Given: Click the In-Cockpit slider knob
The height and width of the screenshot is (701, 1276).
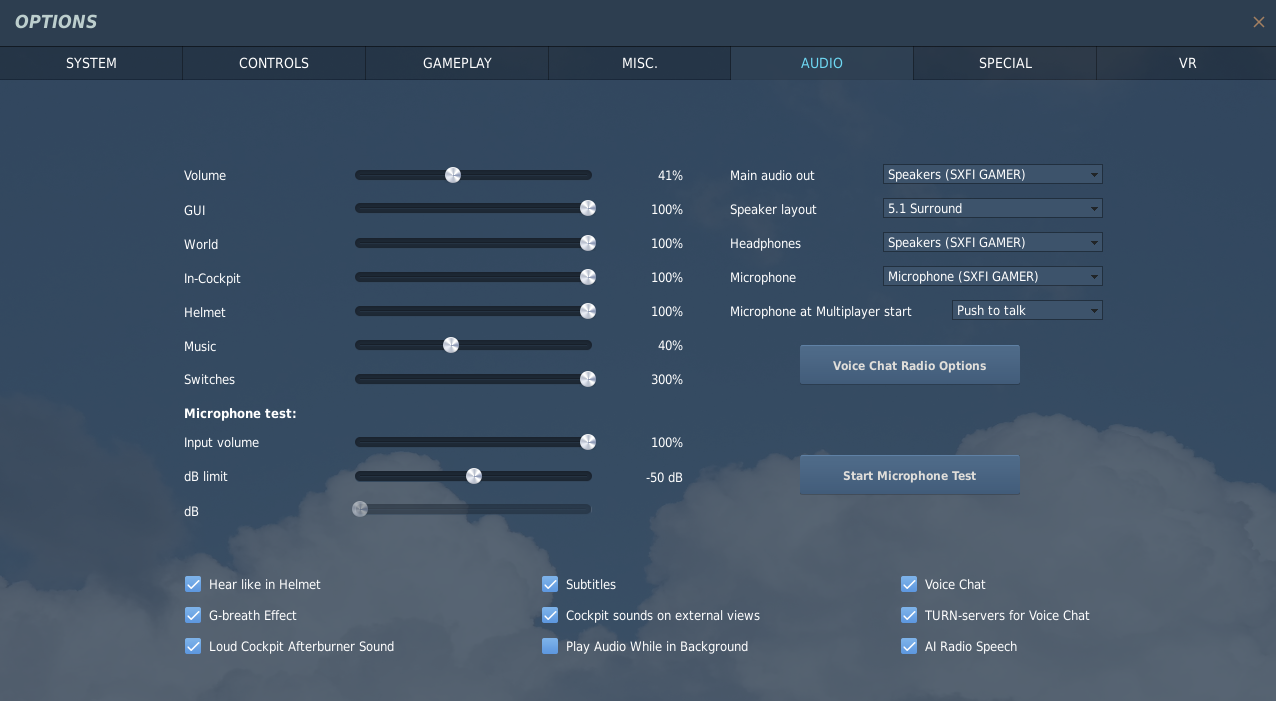Looking at the screenshot, I should [x=588, y=277].
